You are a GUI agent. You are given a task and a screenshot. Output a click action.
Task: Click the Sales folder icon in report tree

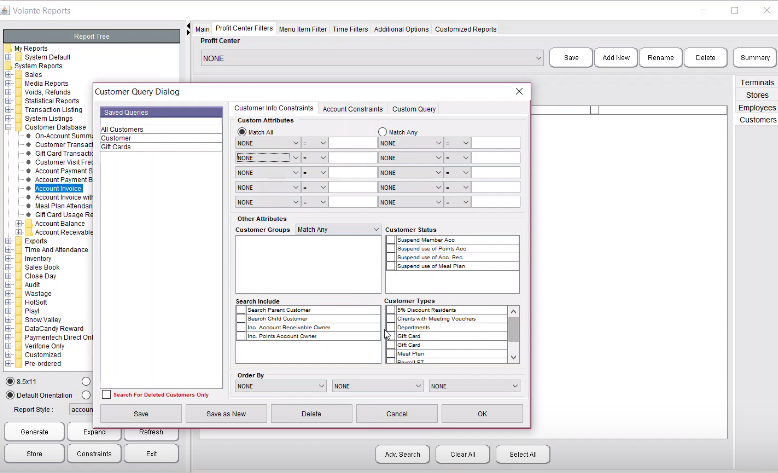[18, 75]
